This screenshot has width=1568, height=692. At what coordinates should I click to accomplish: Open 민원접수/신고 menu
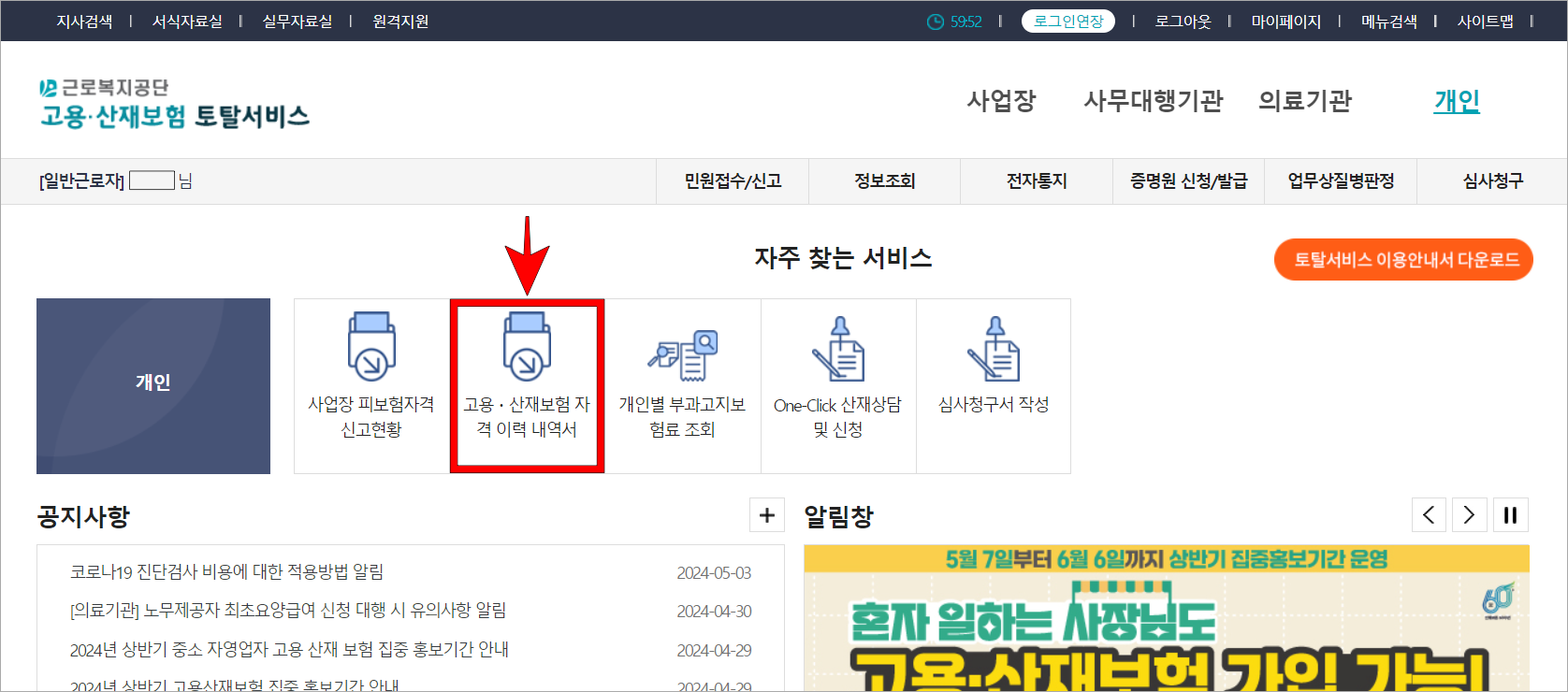(733, 181)
